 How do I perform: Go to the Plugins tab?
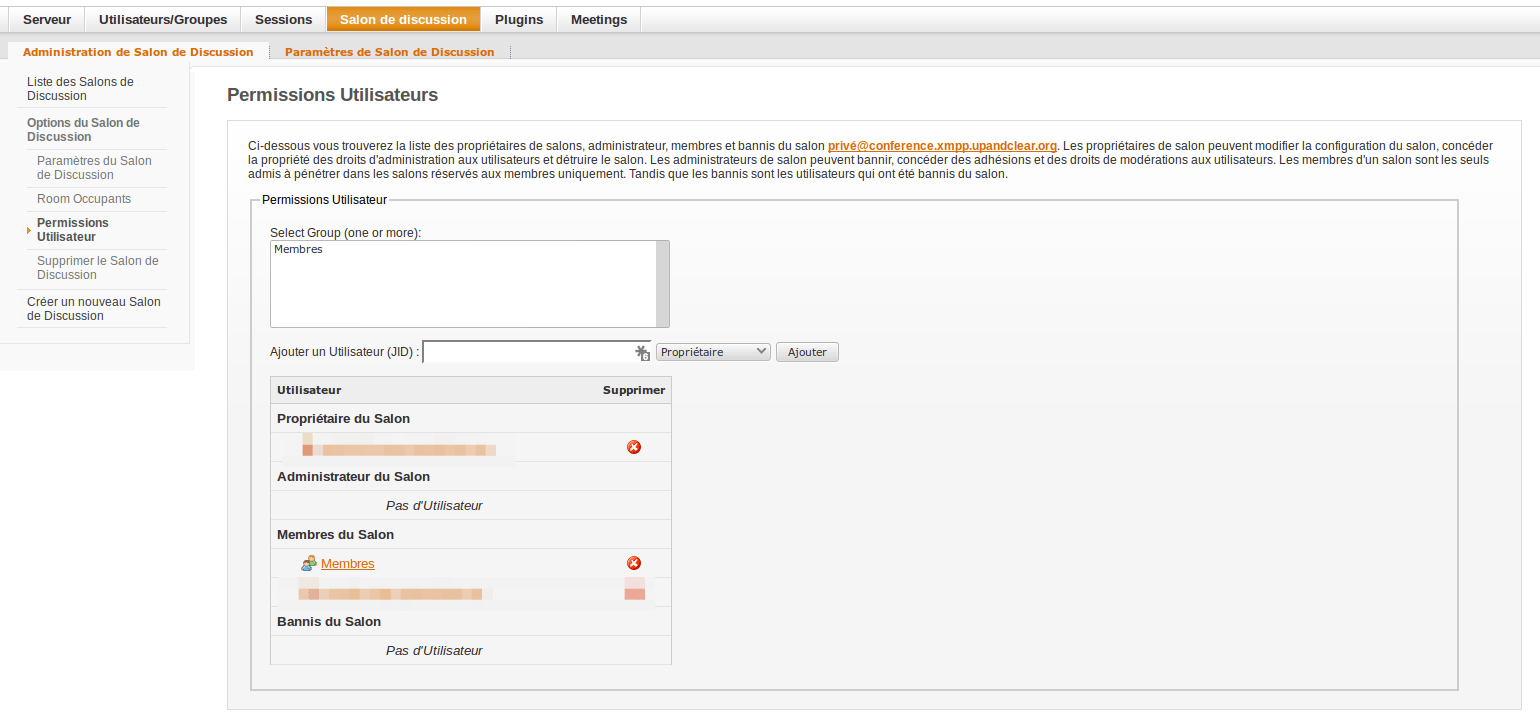519,19
